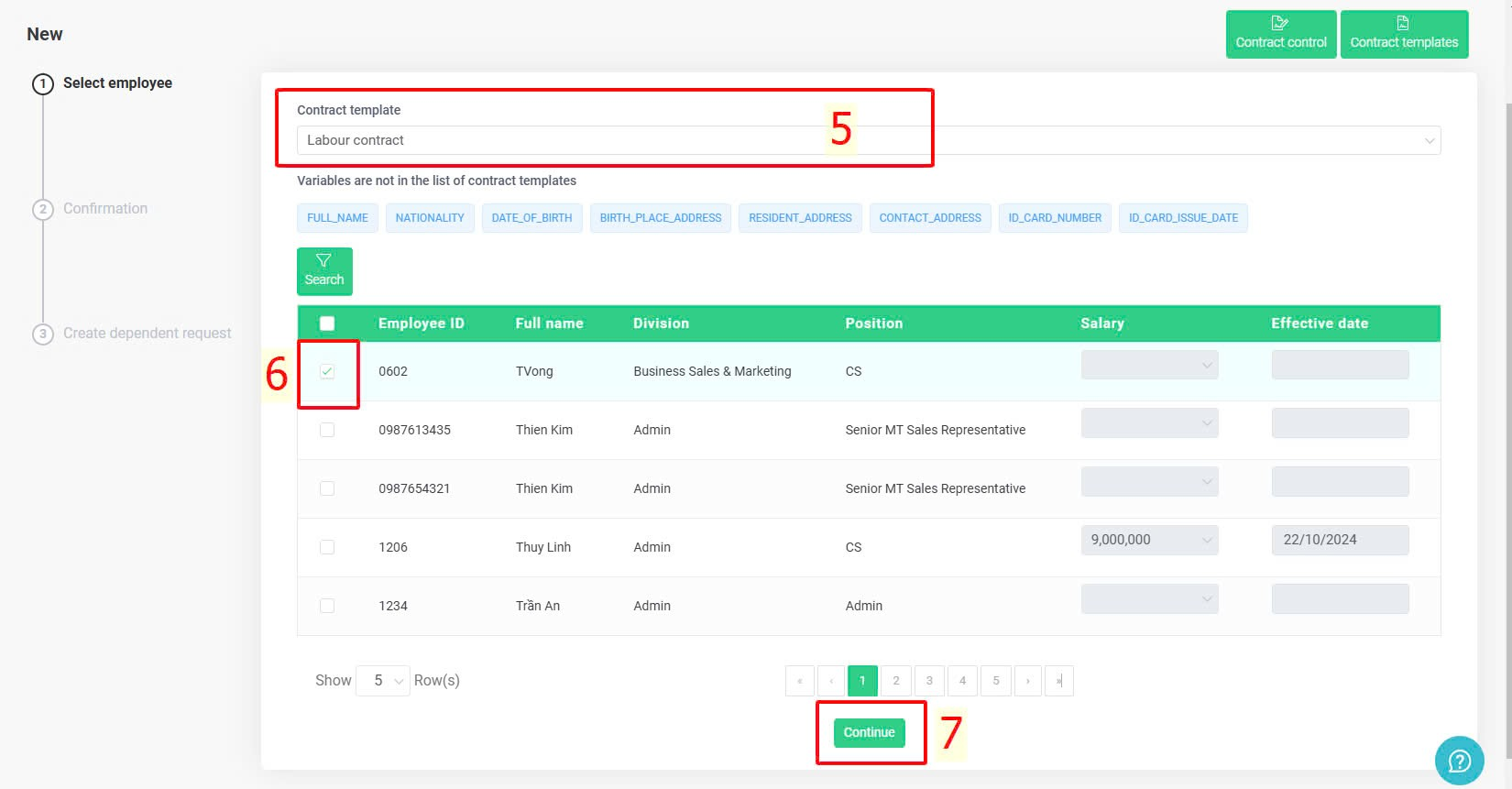Go to pagination page 2
This screenshot has height=789, width=1512.
tap(896, 681)
